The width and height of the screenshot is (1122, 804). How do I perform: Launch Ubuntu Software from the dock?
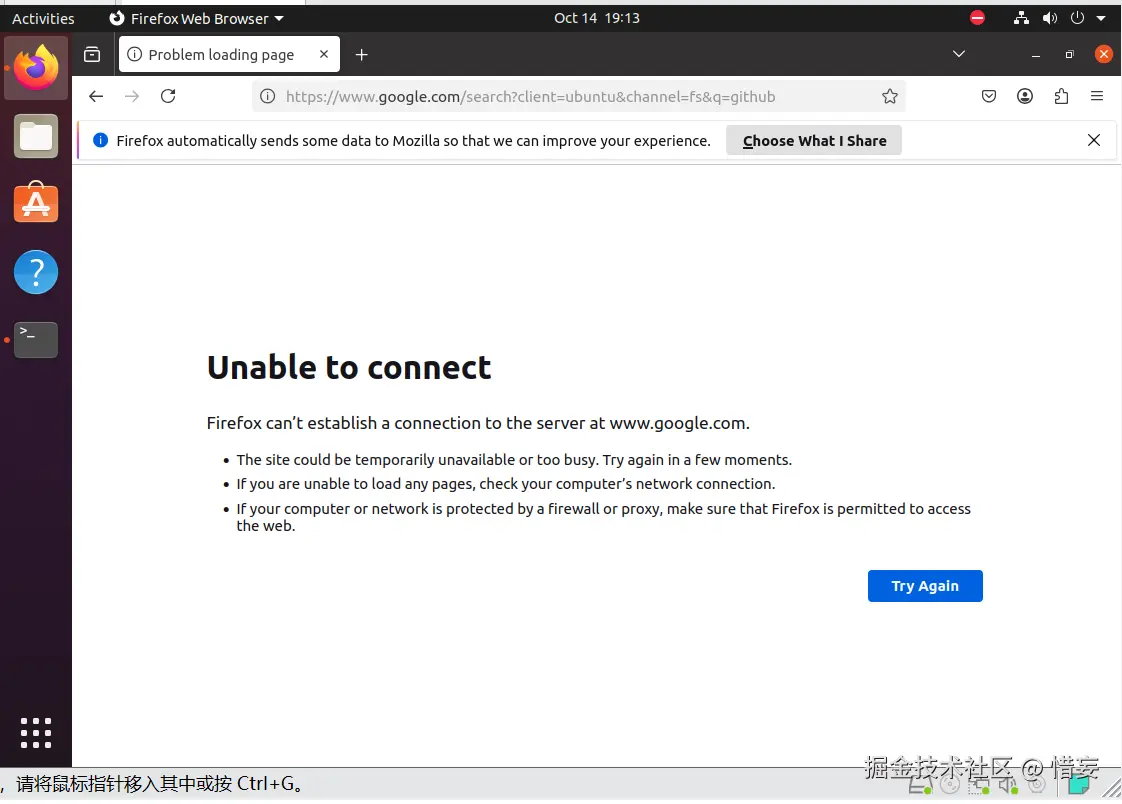point(36,203)
